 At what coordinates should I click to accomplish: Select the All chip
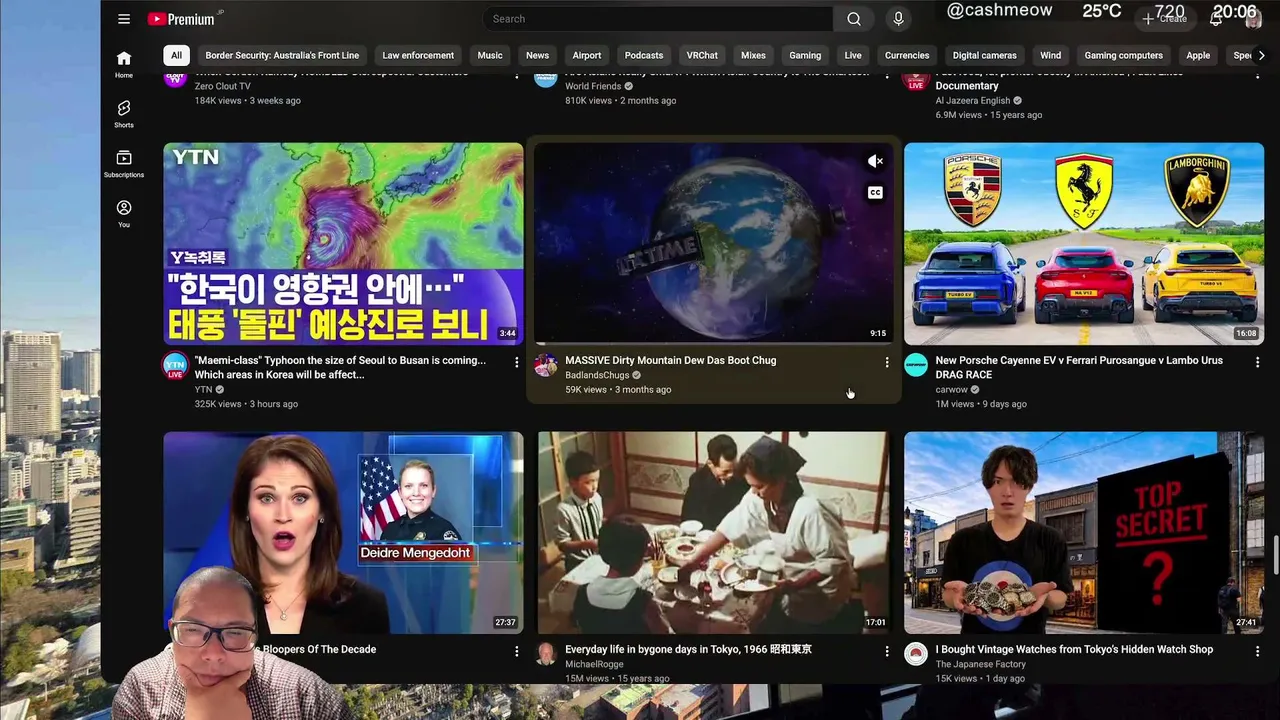(176, 56)
